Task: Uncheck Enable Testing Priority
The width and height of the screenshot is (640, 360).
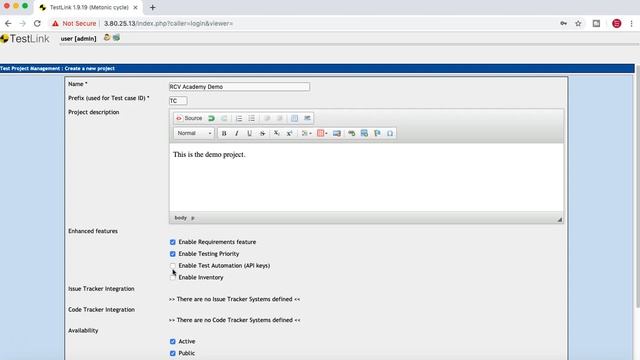Action: 173,254
